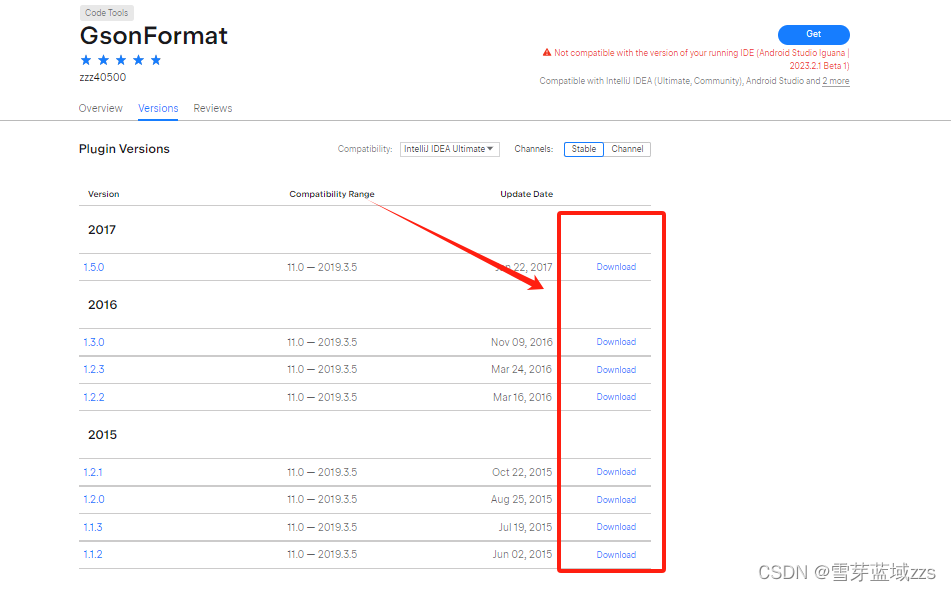Screen dimensions: 951x591
Task: Click the 'Oct 22, 2015' date
Action: (522, 472)
